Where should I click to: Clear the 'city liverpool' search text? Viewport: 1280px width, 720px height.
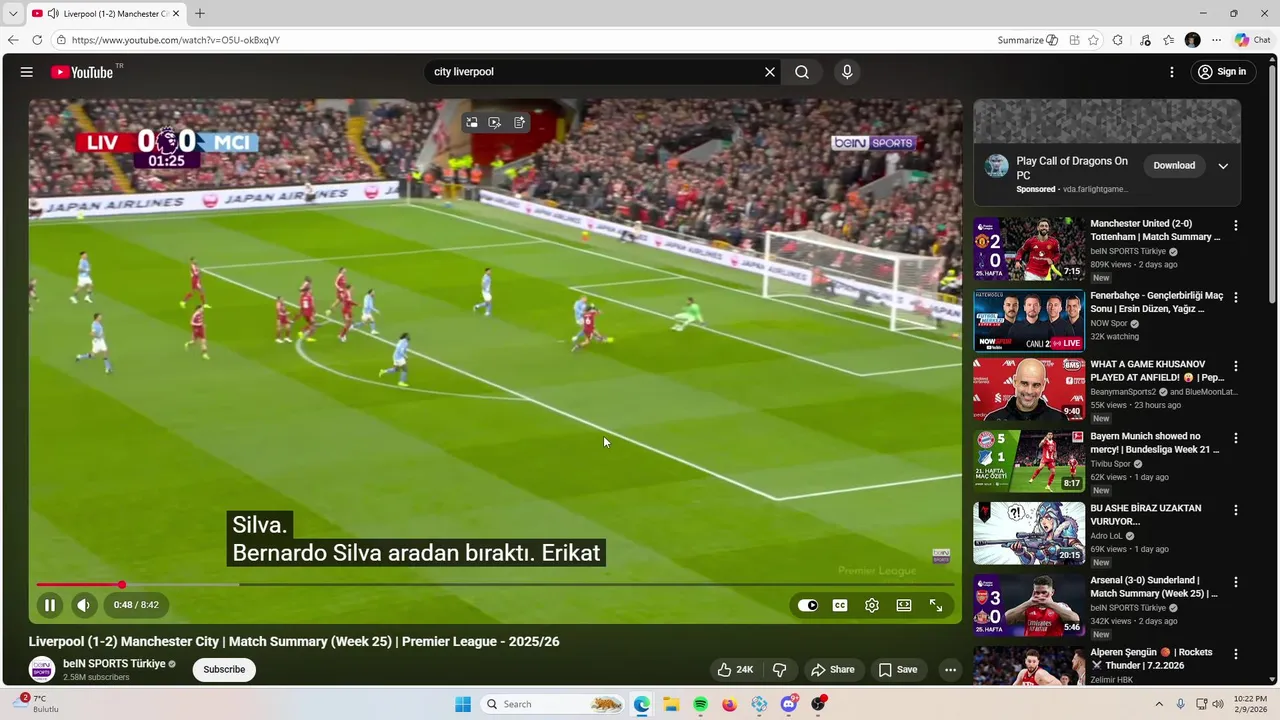click(770, 72)
